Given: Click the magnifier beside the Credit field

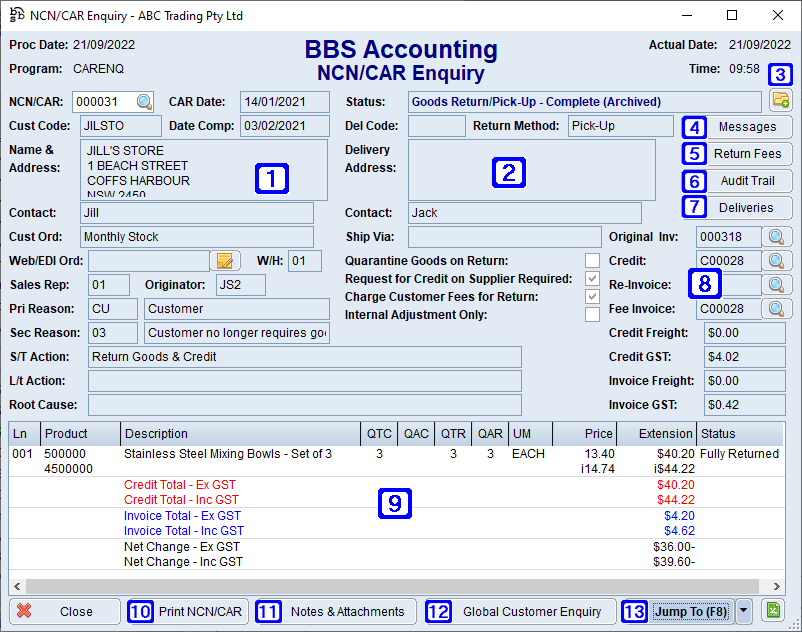Looking at the screenshot, I should click(x=775, y=261).
